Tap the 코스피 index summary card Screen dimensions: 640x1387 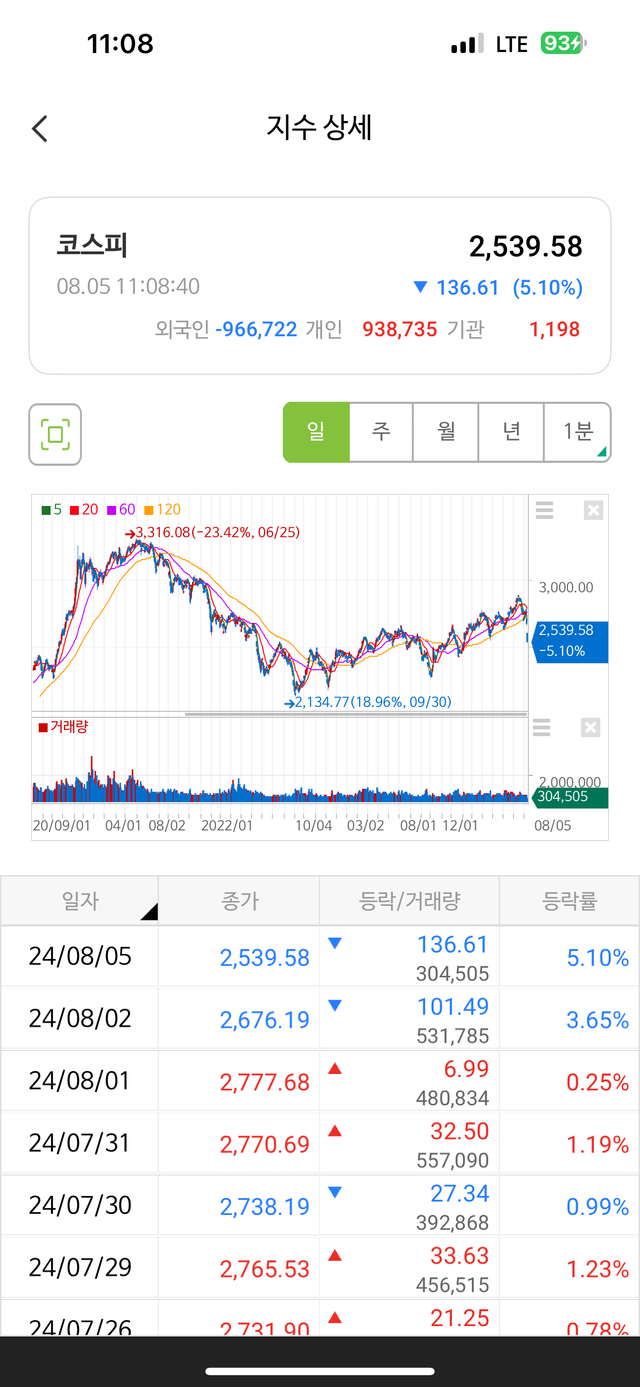tap(320, 285)
